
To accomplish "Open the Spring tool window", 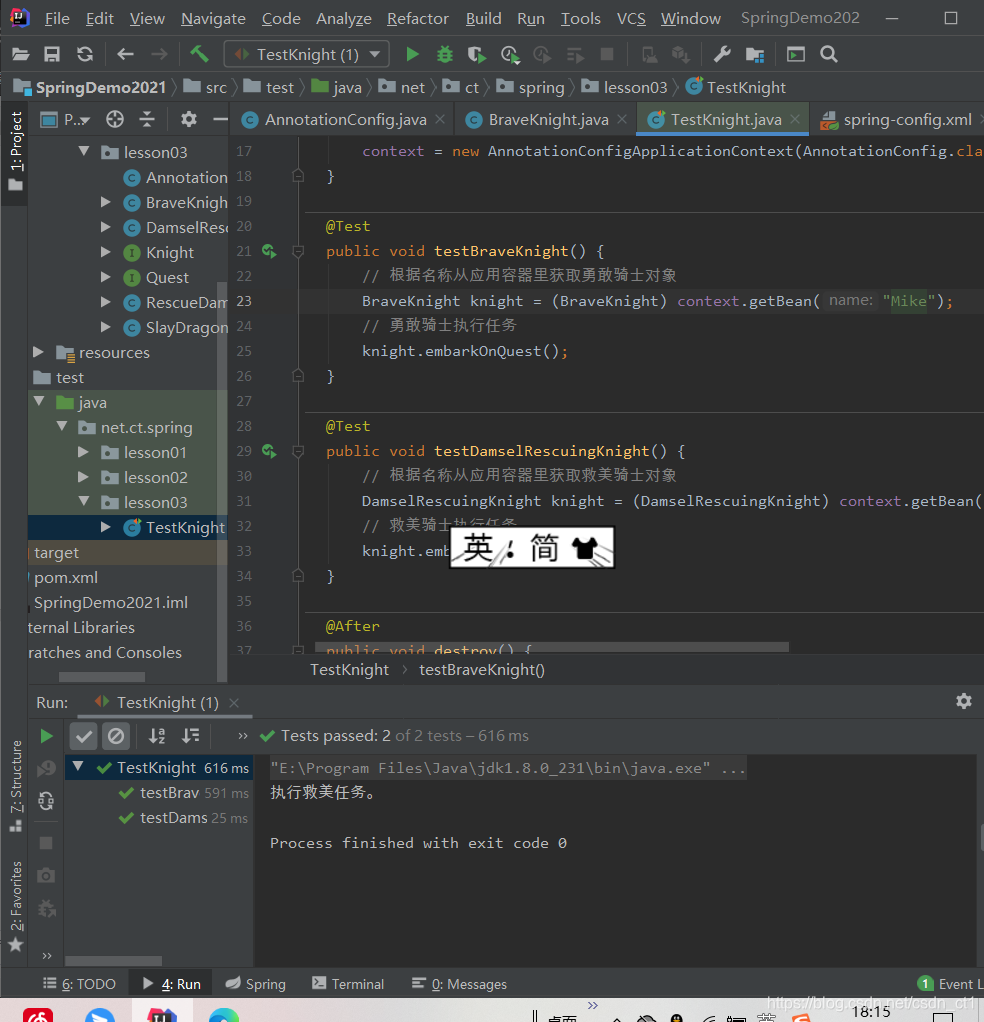I will [x=255, y=984].
